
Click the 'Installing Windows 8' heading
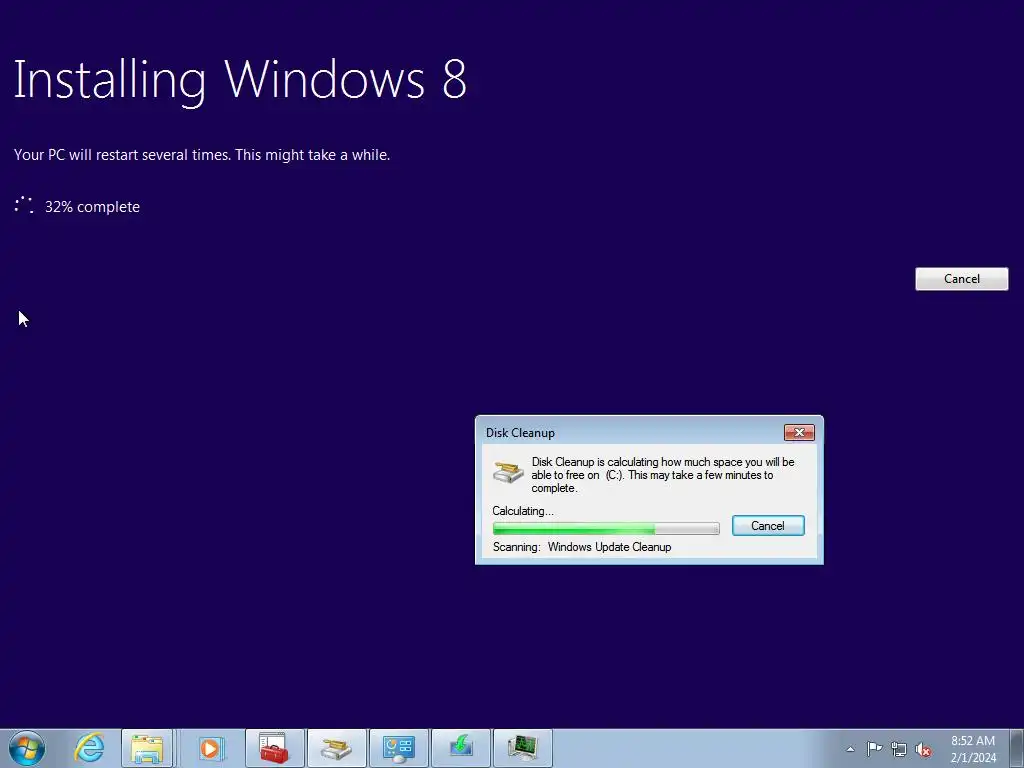coord(240,80)
